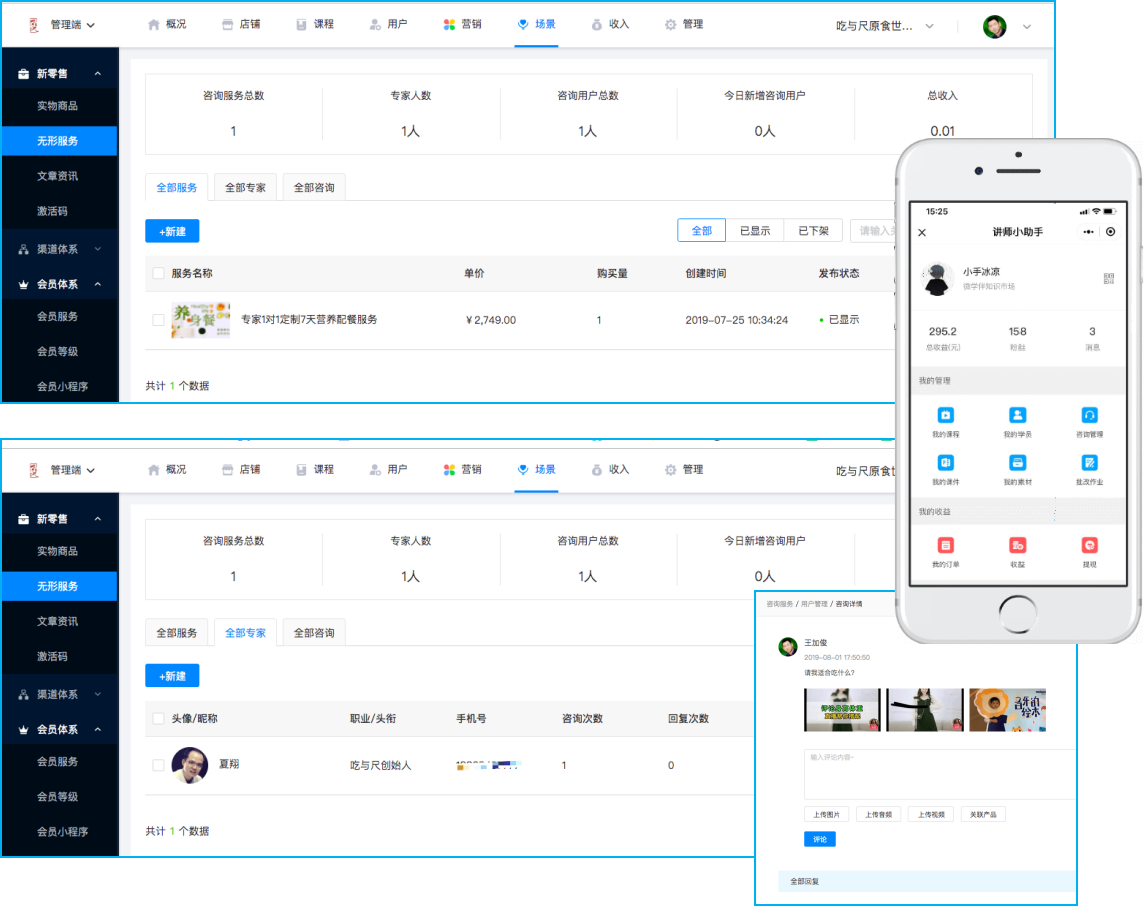Open the 店铺 icon in the top bar
1146x906 pixels.
point(243,23)
